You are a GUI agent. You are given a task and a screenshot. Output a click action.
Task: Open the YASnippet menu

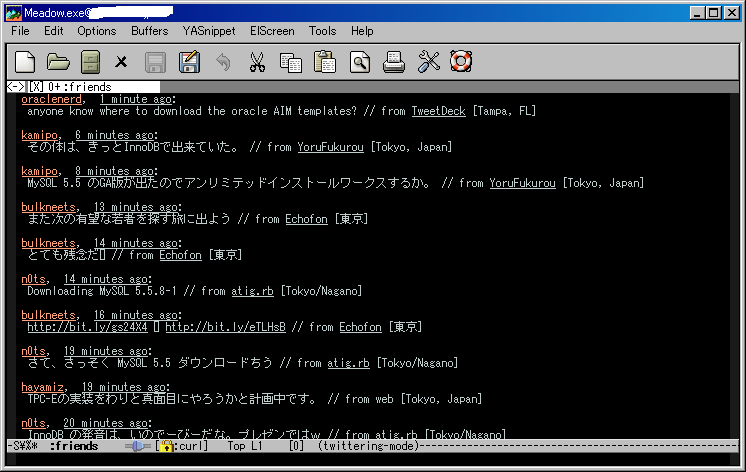click(209, 31)
